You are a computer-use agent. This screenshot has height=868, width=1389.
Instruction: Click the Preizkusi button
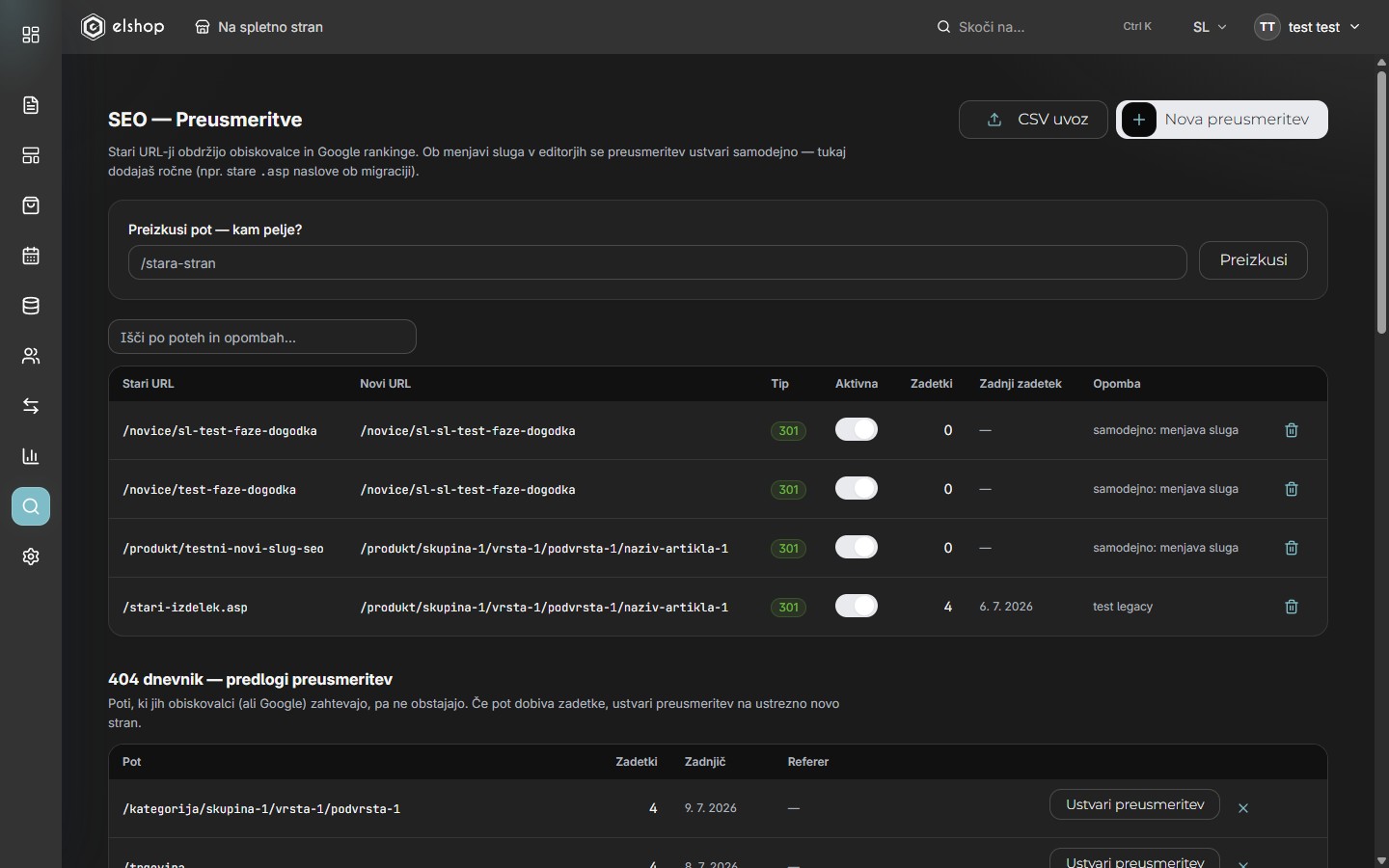point(1253,260)
